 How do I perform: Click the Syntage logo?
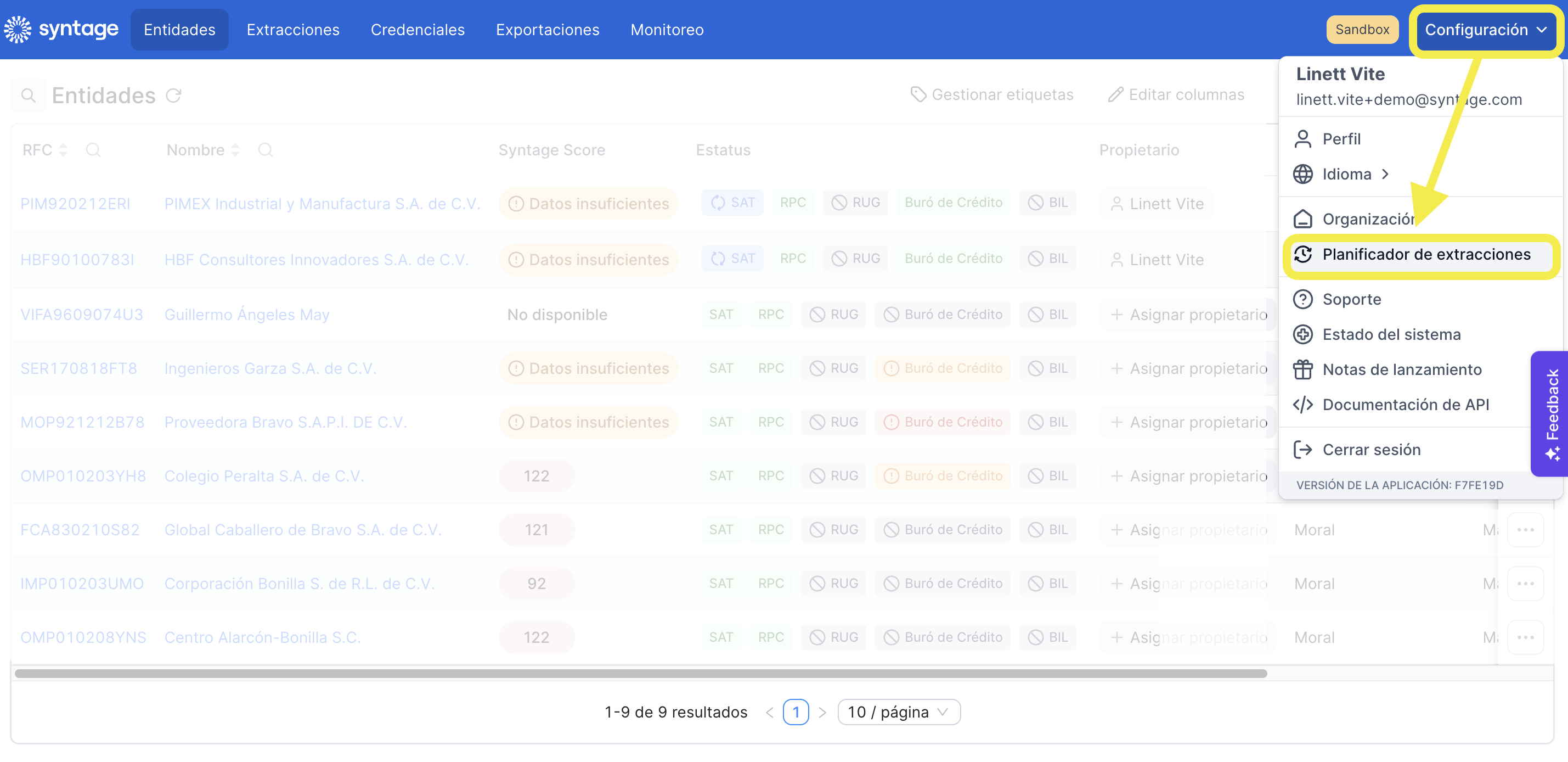[x=61, y=29]
